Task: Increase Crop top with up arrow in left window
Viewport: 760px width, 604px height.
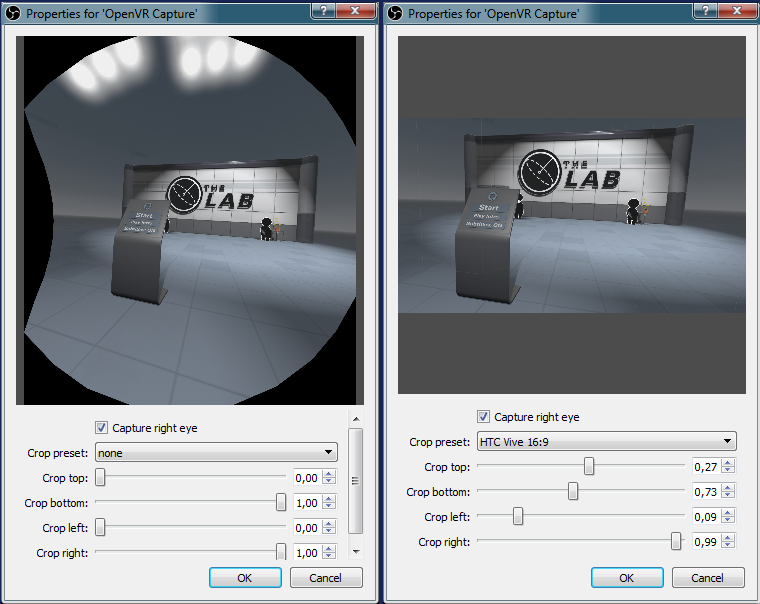Action: pyautogui.click(x=329, y=474)
